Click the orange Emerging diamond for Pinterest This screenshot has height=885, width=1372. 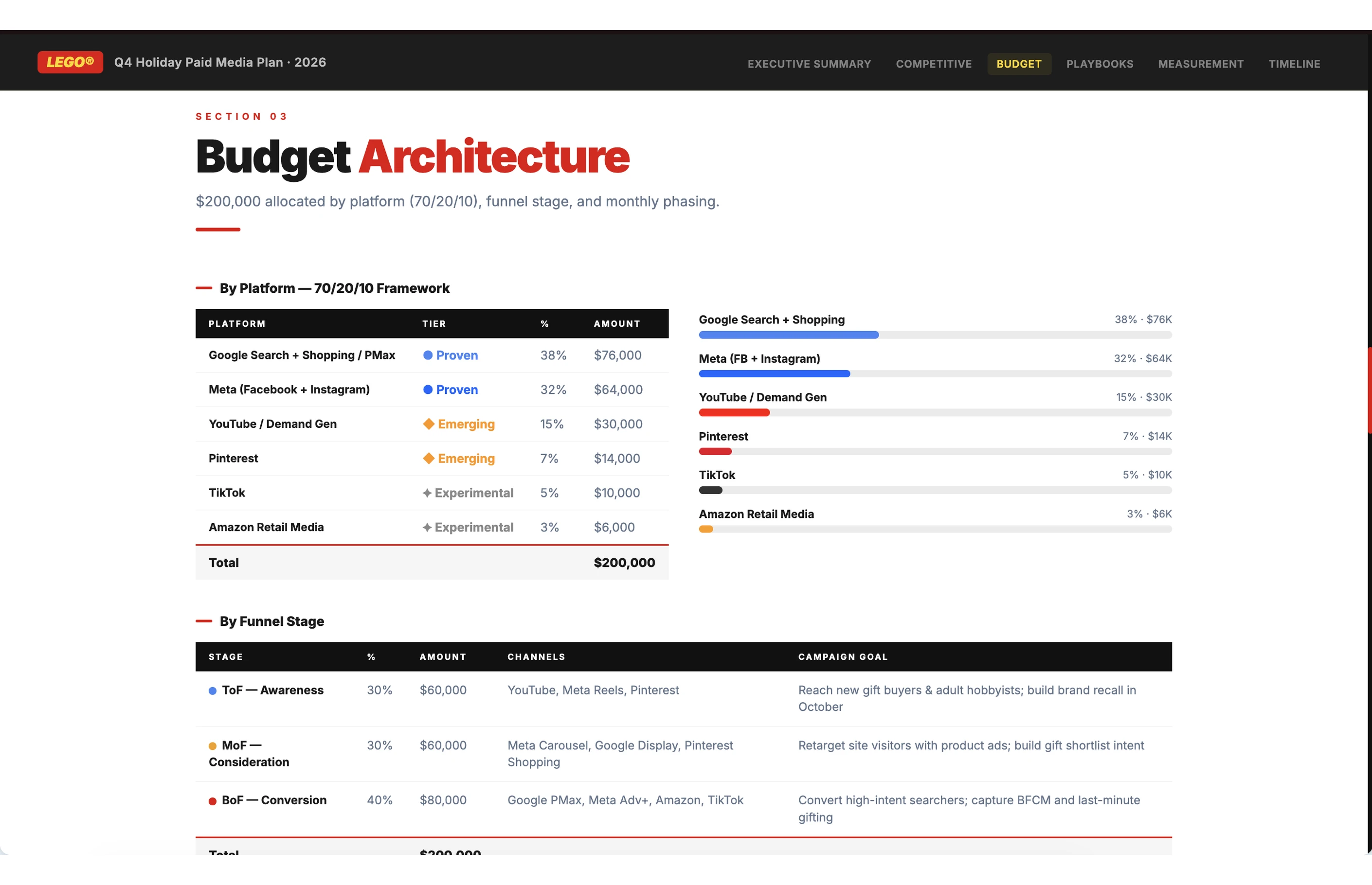point(429,458)
